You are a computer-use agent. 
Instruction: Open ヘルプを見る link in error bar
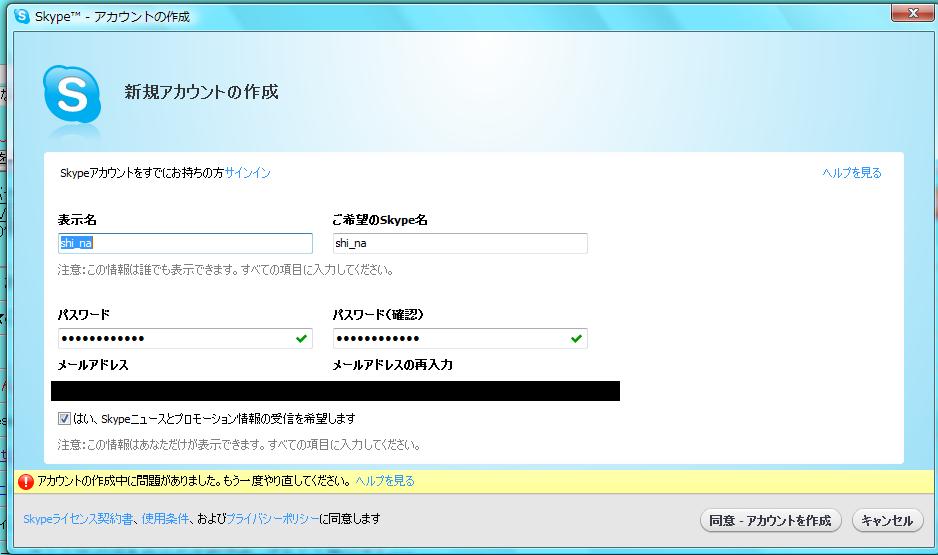(385, 481)
